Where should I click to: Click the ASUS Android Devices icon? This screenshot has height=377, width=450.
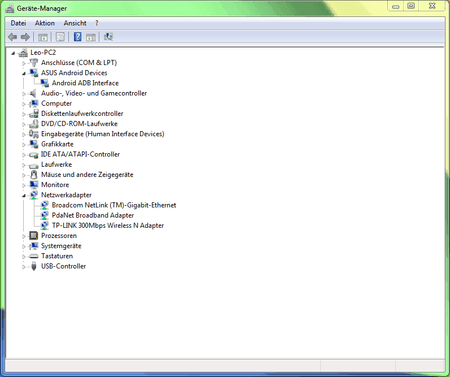pyautogui.click(x=34, y=73)
